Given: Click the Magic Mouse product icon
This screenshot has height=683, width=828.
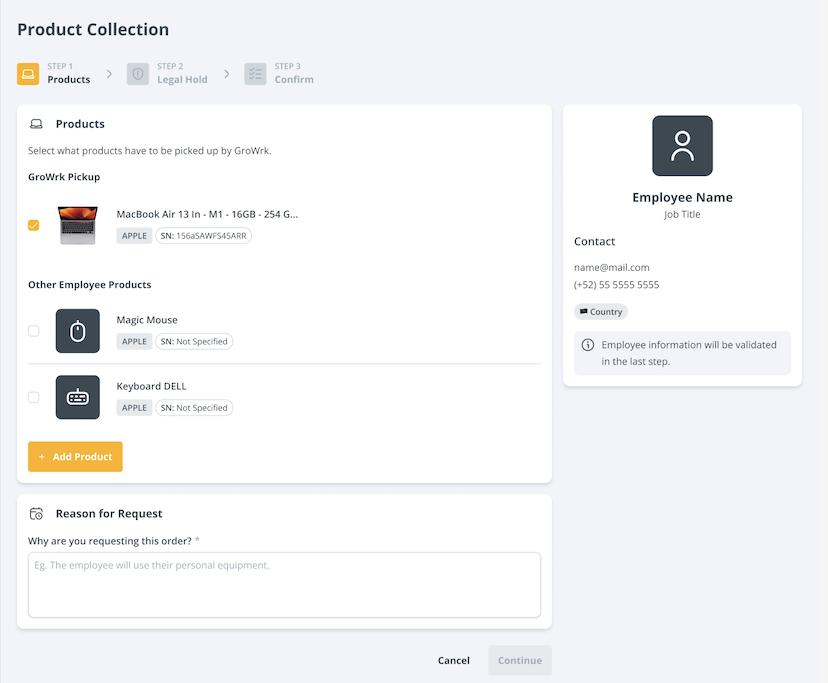Looking at the screenshot, I should pos(78,331).
